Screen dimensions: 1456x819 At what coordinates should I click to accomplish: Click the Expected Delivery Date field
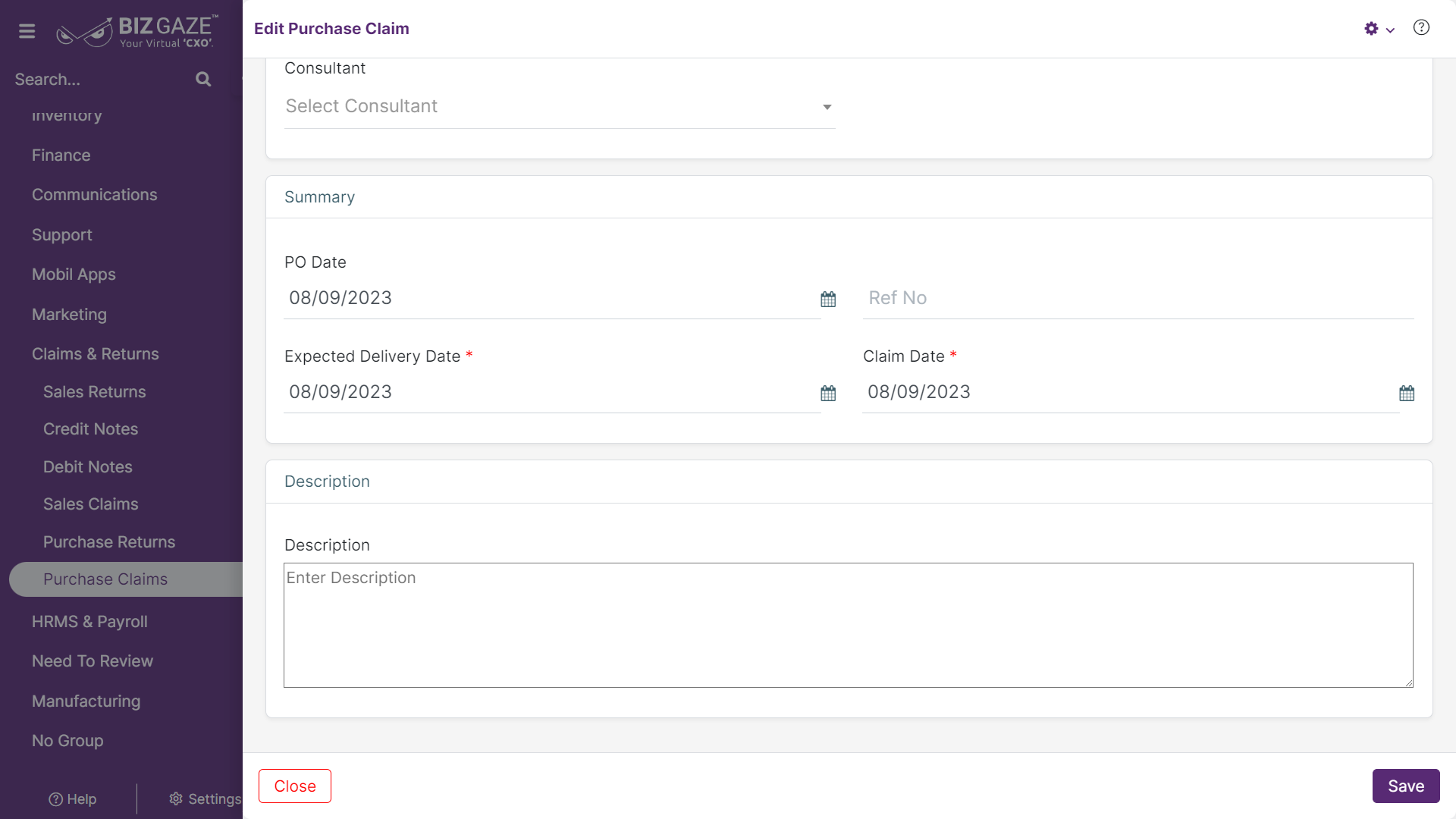pyautogui.click(x=552, y=392)
